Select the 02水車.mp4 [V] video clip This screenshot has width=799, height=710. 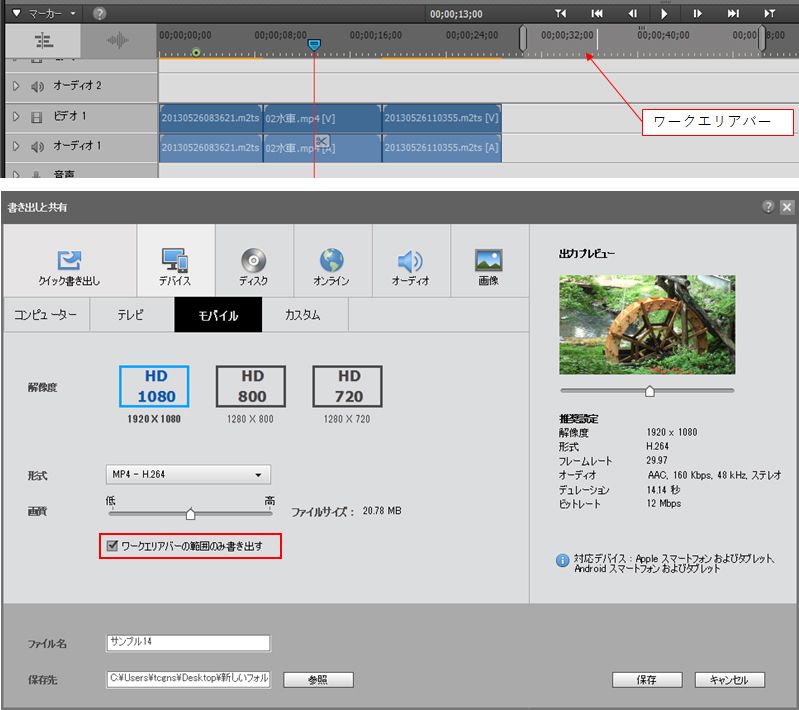[322, 118]
